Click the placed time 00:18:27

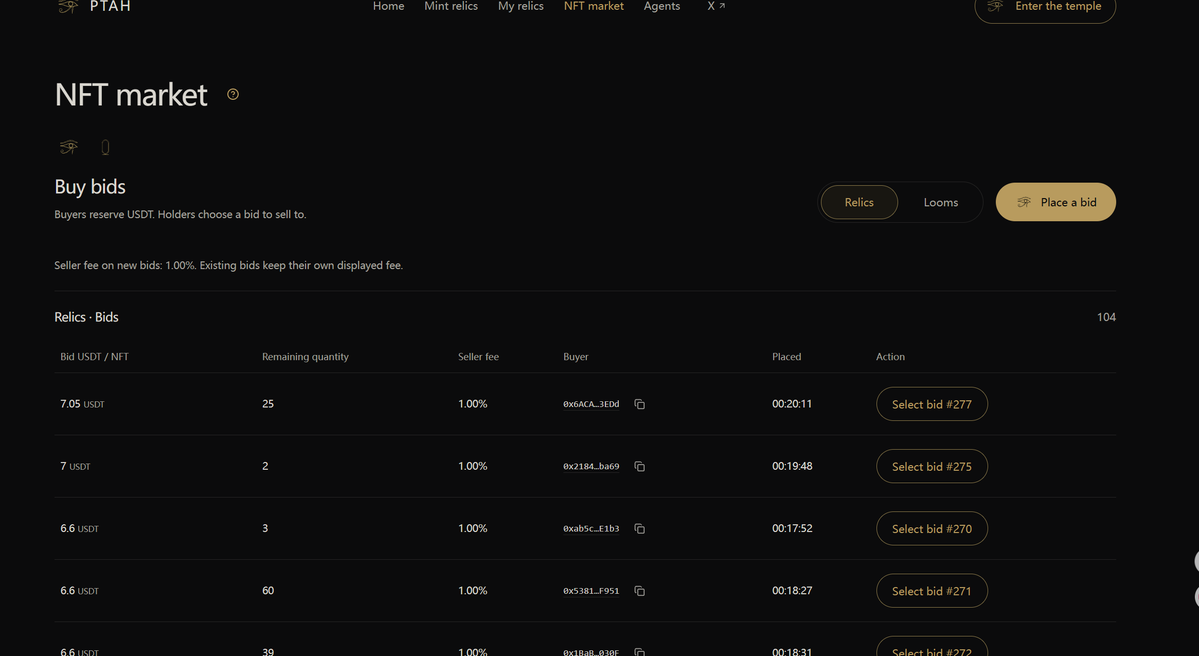792,591
